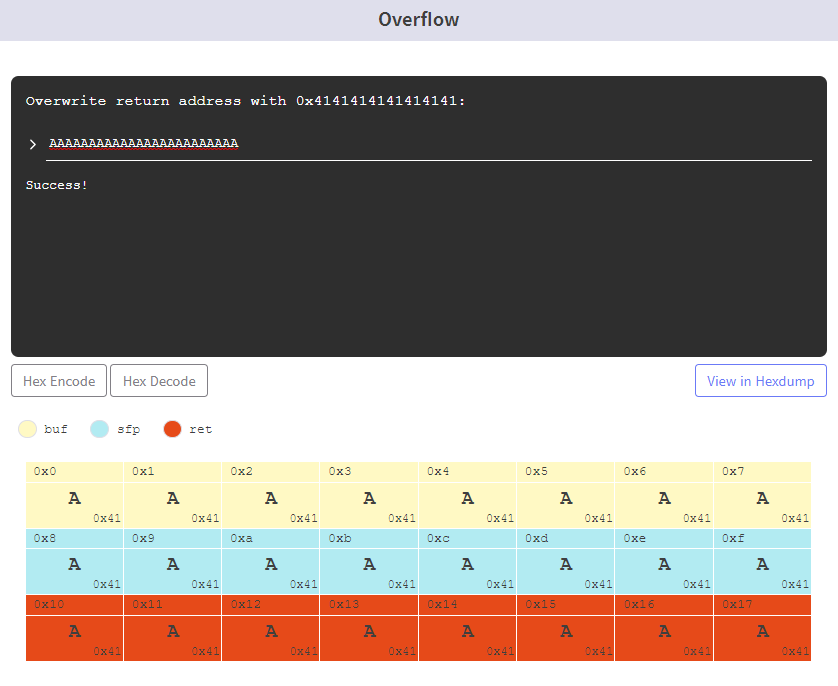Click the 'ret' legend label

pos(200,429)
